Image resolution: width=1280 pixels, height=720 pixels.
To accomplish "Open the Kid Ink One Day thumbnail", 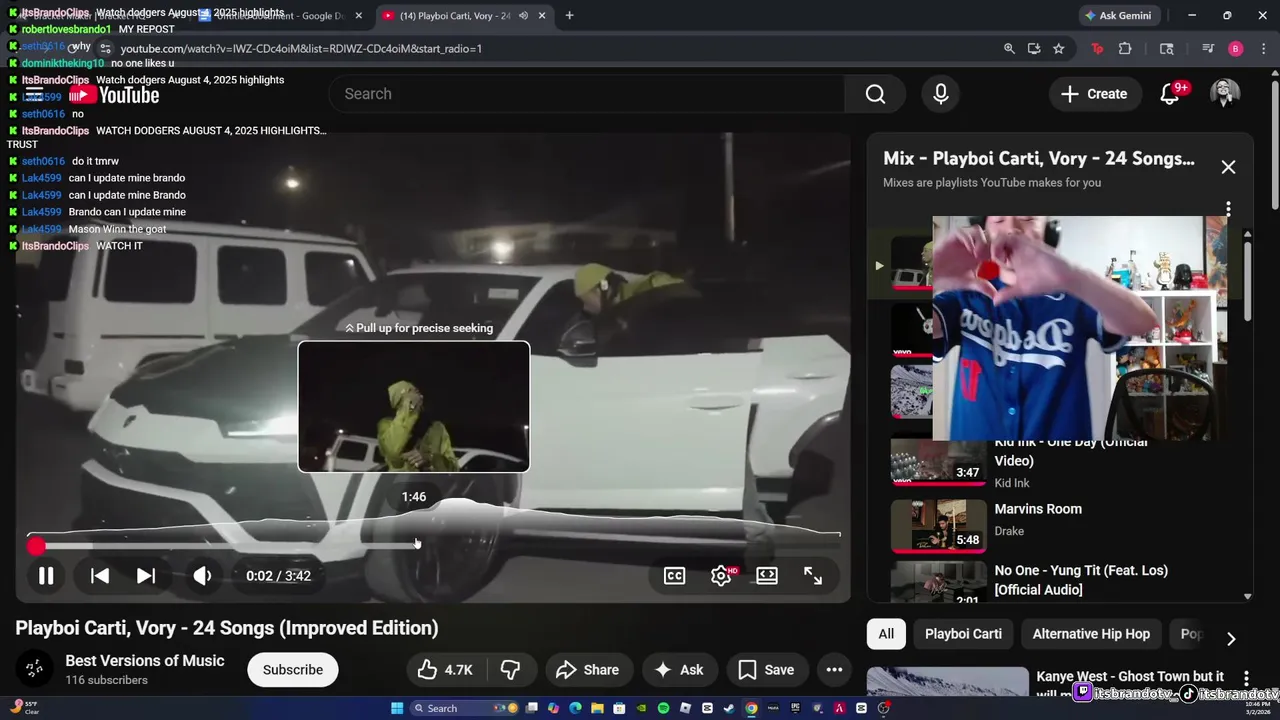I will point(938,460).
